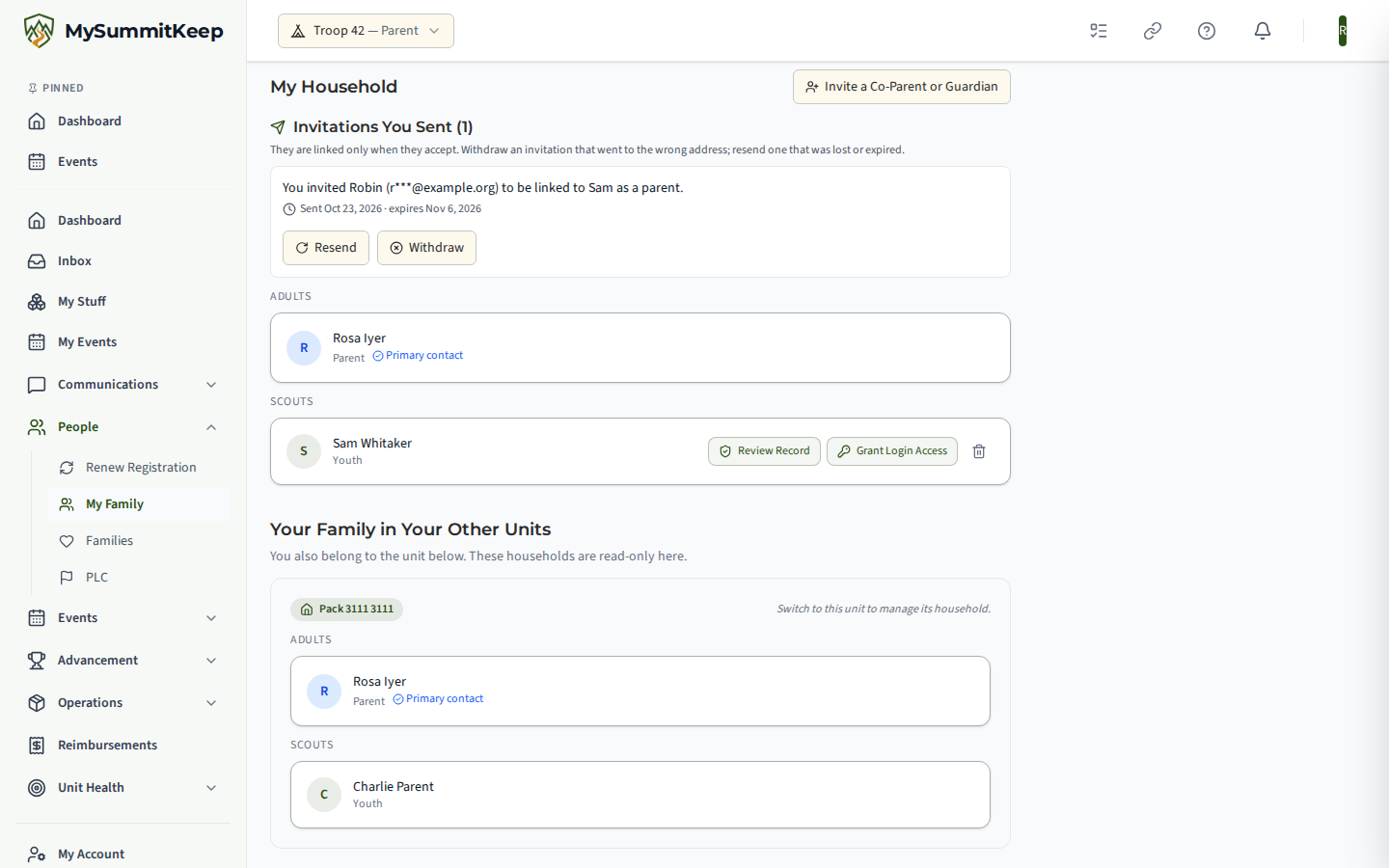Viewport: 1389px width, 868px height.
Task: Open the Troop 42 — Parent unit switcher
Action: [x=366, y=31]
